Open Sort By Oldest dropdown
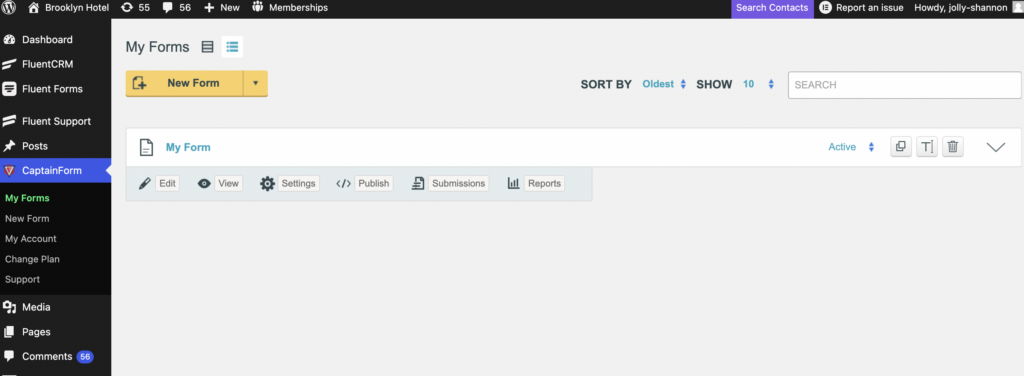The height and width of the screenshot is (376, 1024). coord(664,84)
